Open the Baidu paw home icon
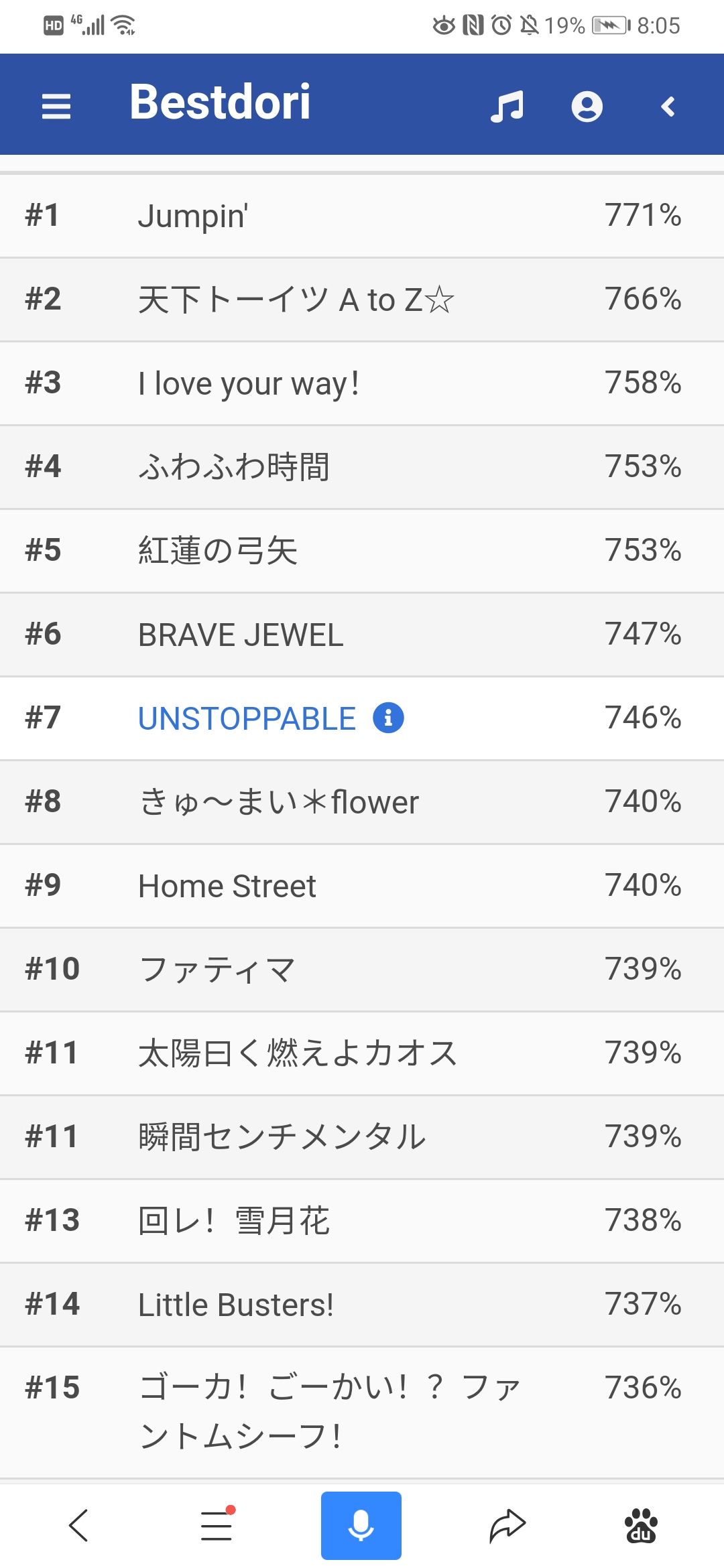Viewport: 724px width, 1568px height. pos(642,1526)
